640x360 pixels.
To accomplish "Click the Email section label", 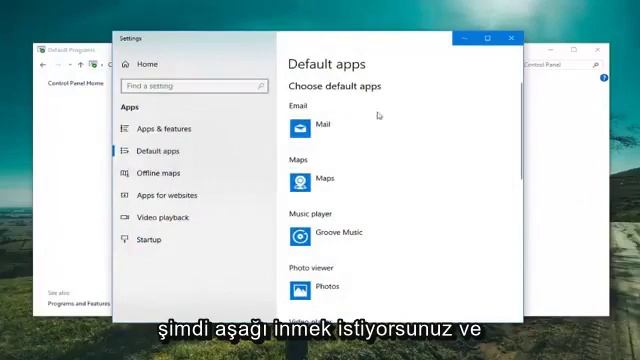I will point(298,106).
